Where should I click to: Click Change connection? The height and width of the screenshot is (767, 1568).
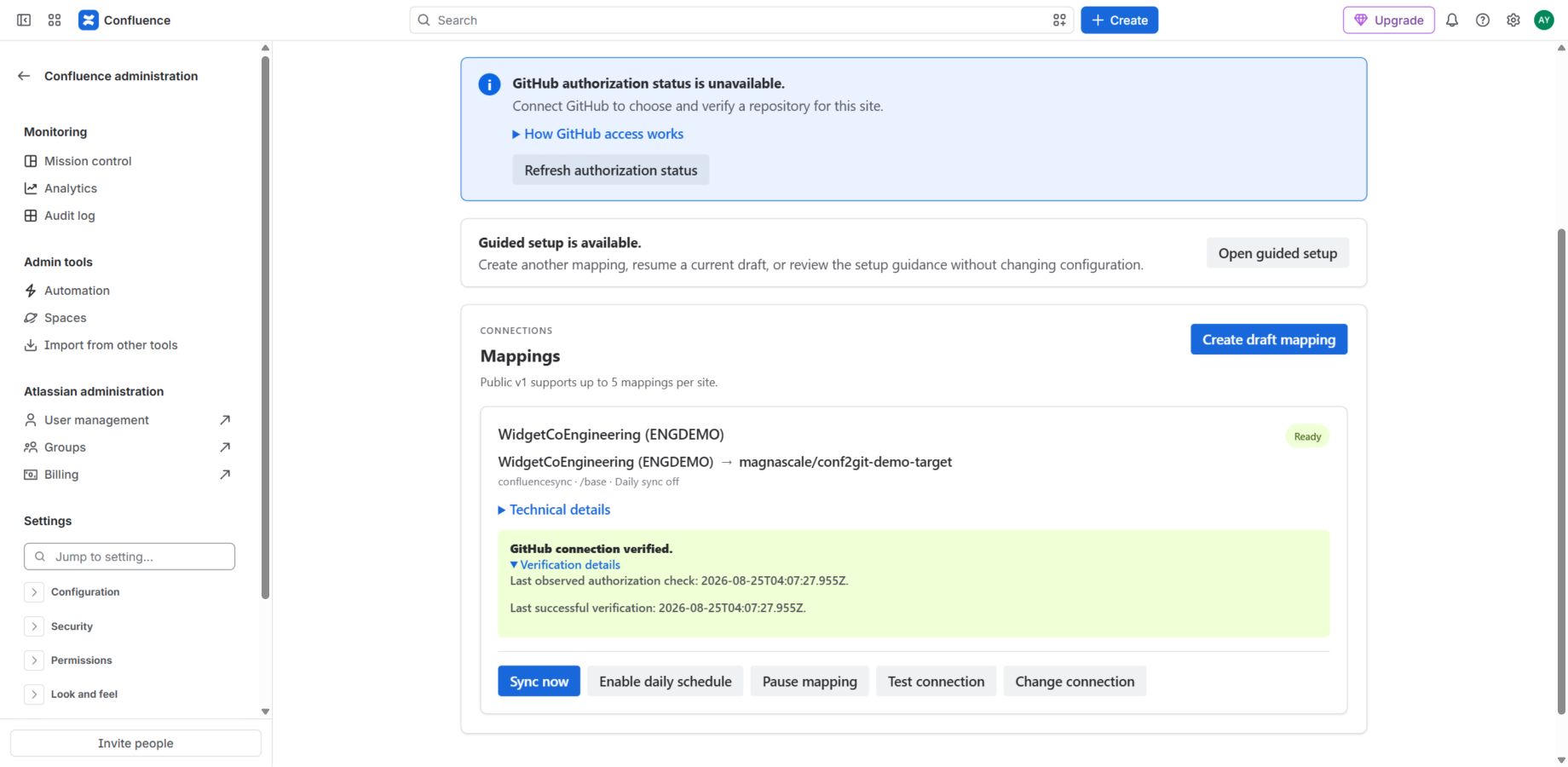[1075, 682]
